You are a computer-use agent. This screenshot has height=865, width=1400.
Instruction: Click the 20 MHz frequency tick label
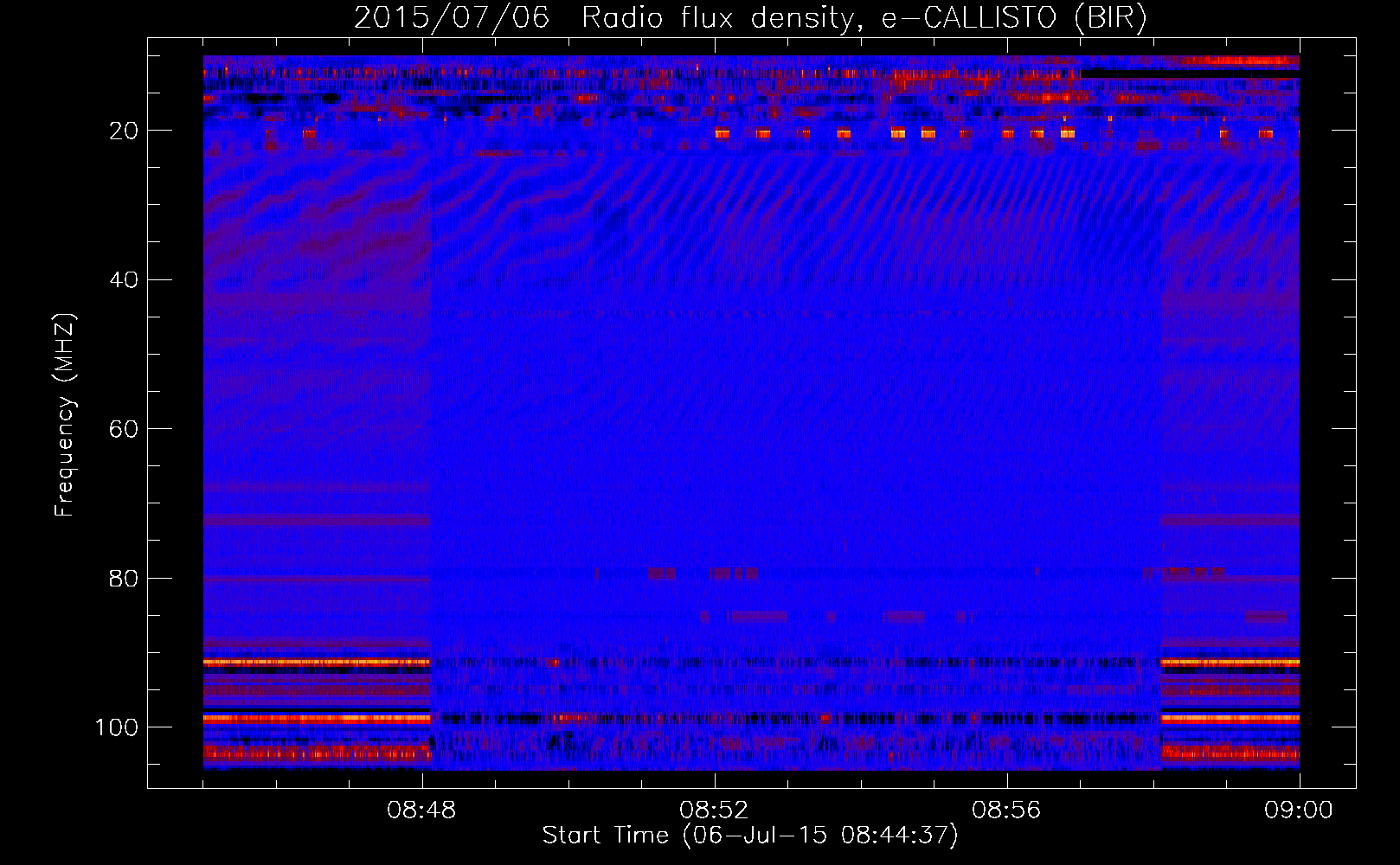click(124, 131)
